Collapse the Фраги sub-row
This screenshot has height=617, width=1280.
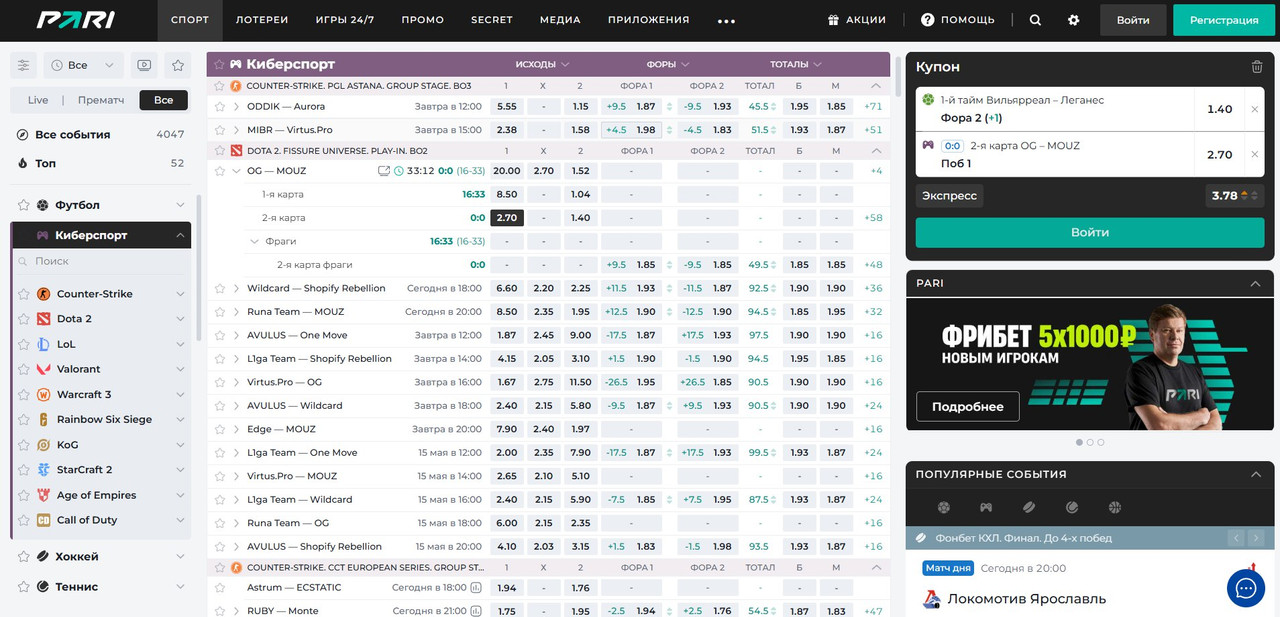(x=254, y=241)
